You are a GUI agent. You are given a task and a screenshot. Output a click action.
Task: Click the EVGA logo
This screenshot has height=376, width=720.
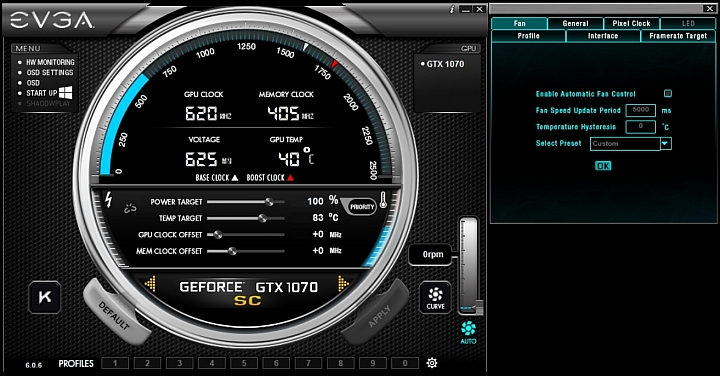click(x=51, y=21)
